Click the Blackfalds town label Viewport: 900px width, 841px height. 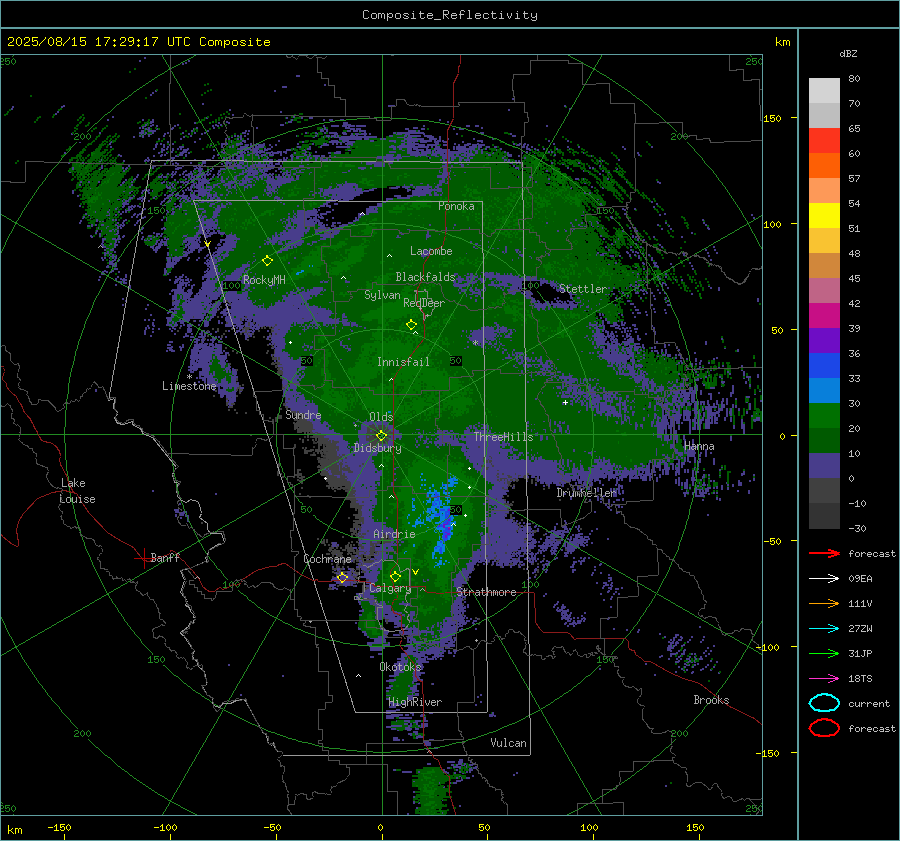click(x=425, y=277)
